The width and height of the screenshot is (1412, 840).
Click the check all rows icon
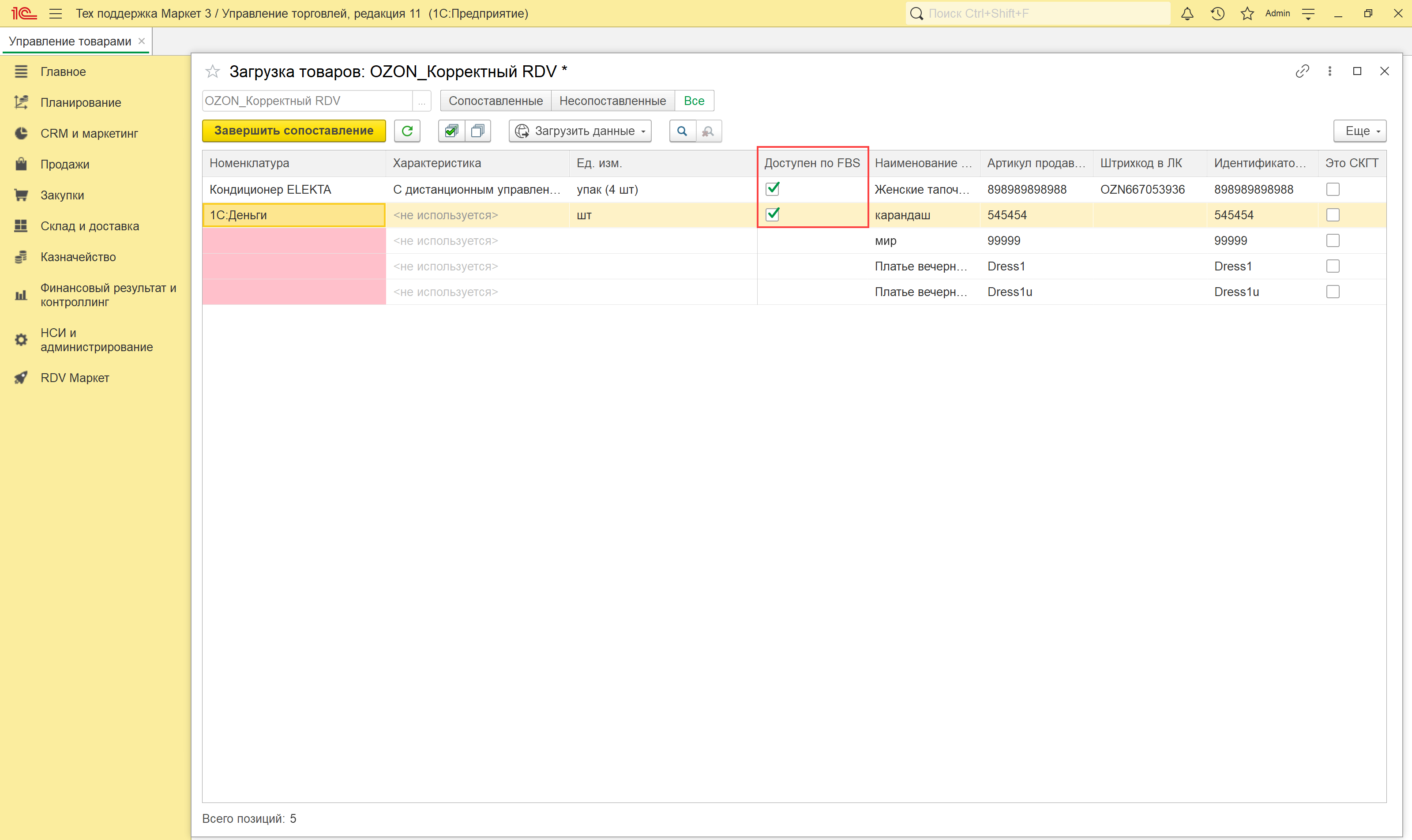[x=451, y=131]
